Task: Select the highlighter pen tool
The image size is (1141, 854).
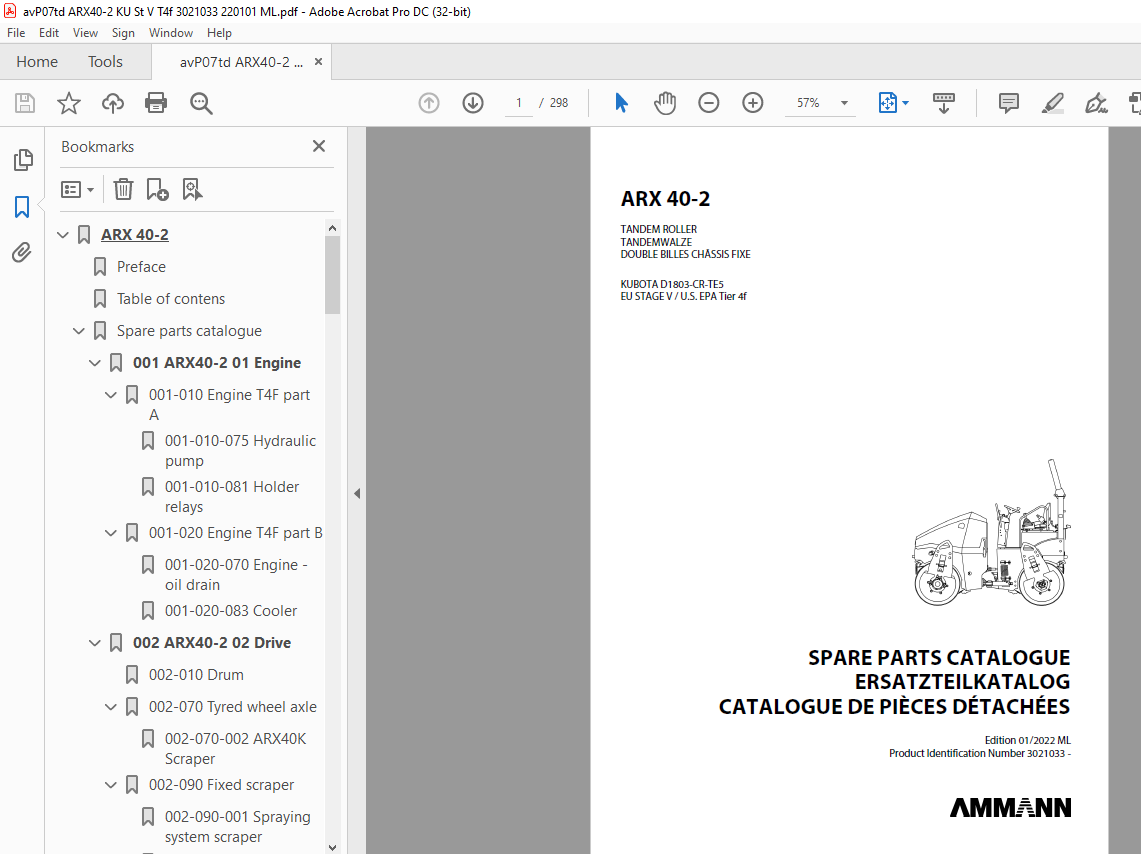Action: pos(1052,103)
